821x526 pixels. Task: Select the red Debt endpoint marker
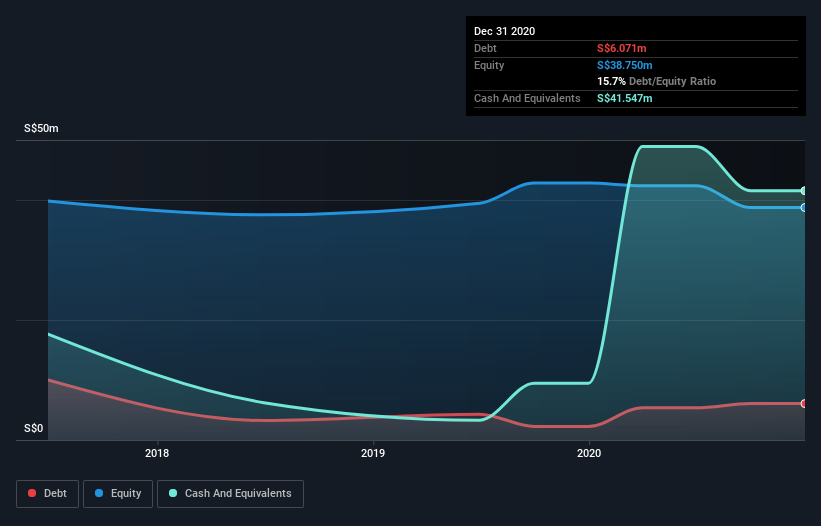click(x=804, y=404)
